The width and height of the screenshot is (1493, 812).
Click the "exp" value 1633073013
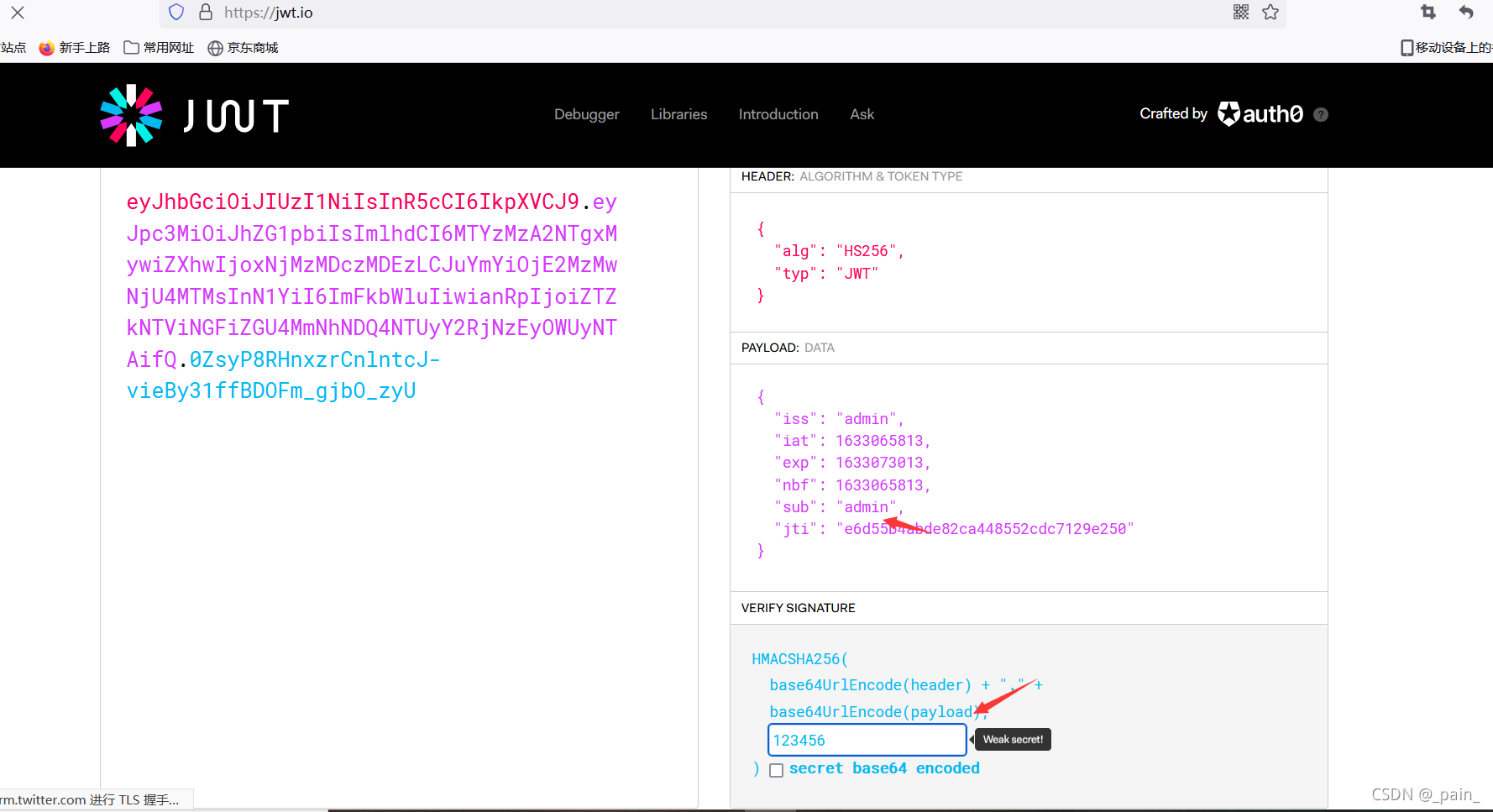(879, 463)
